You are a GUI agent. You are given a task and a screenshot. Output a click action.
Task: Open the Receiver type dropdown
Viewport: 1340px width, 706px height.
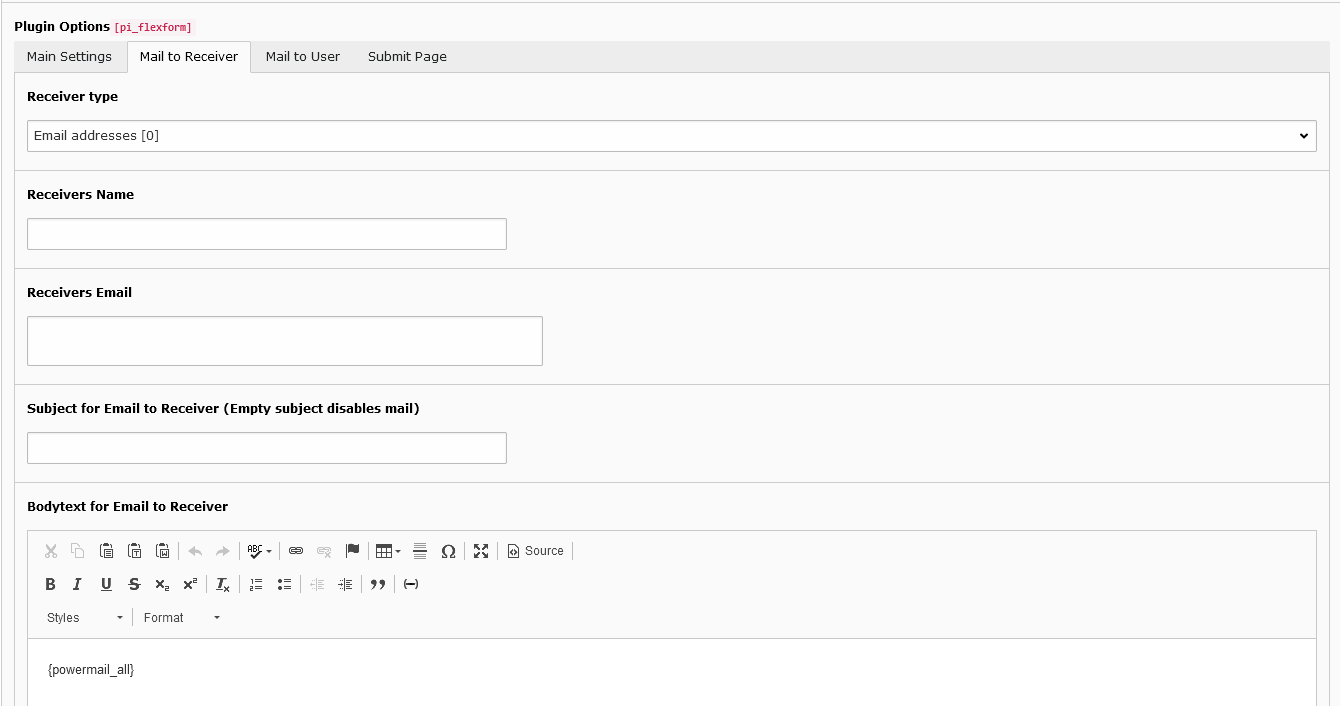coord(671,135)
